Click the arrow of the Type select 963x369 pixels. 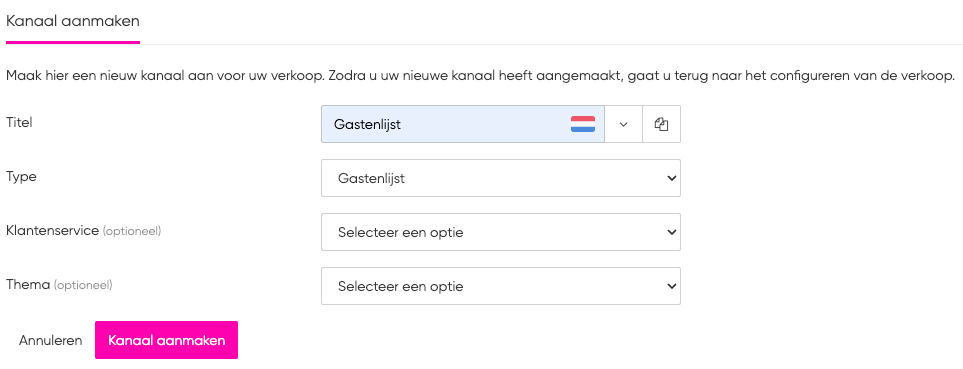671,179
